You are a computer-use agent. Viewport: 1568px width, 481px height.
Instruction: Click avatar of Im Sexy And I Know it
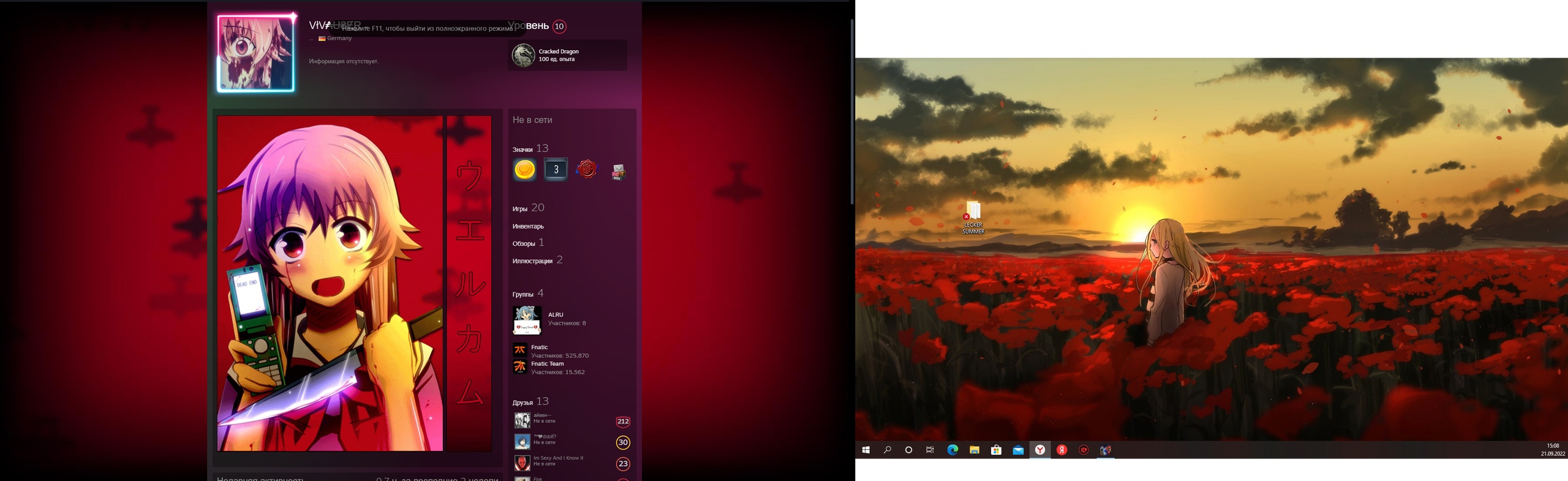tap(522, 463)
